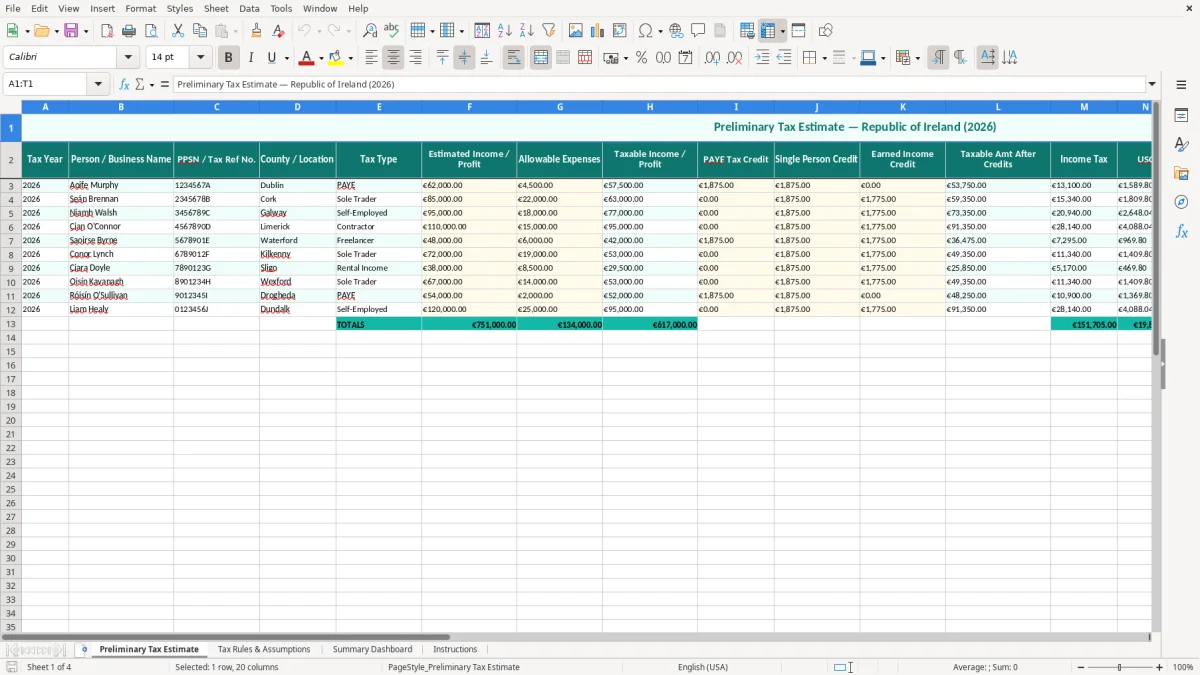The height and width of the screenshot is (675, 1200).
Task: Switch to Instructions sheet tab
Action: pyautogui.click(x=455, y=650)
